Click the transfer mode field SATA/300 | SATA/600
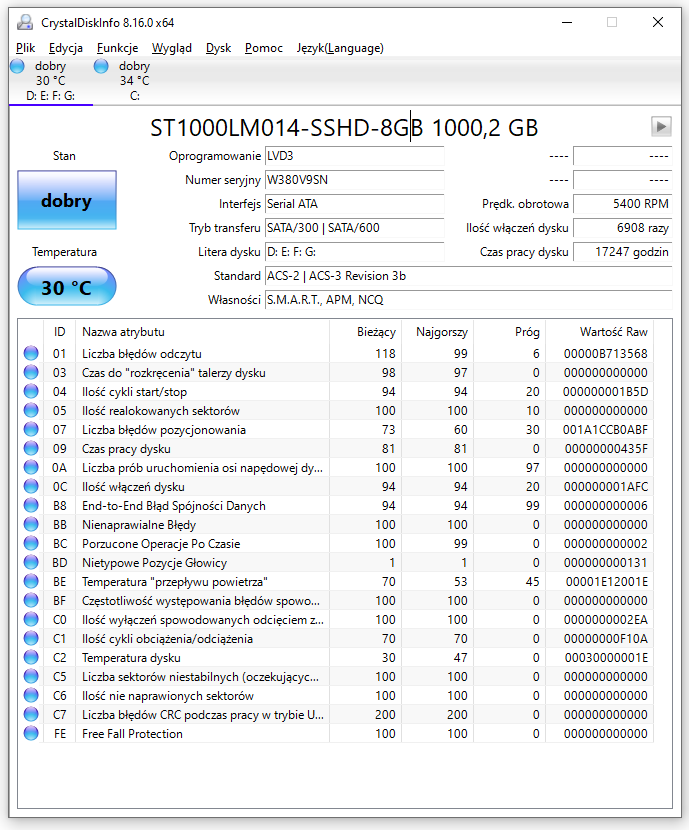This screenshot has width=689, height=830. [x=354, y=228]
